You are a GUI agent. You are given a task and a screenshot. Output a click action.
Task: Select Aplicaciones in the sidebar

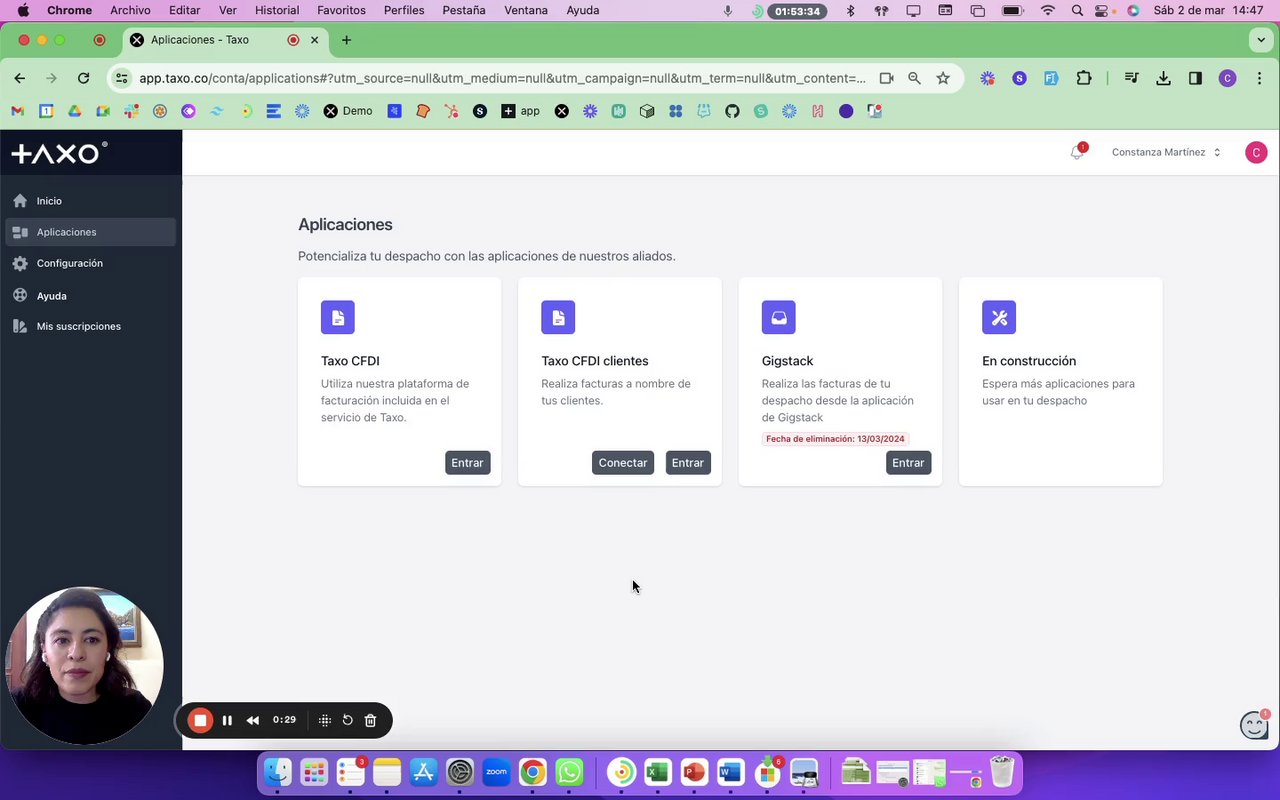pyautogui.click(x=90, y=232)
